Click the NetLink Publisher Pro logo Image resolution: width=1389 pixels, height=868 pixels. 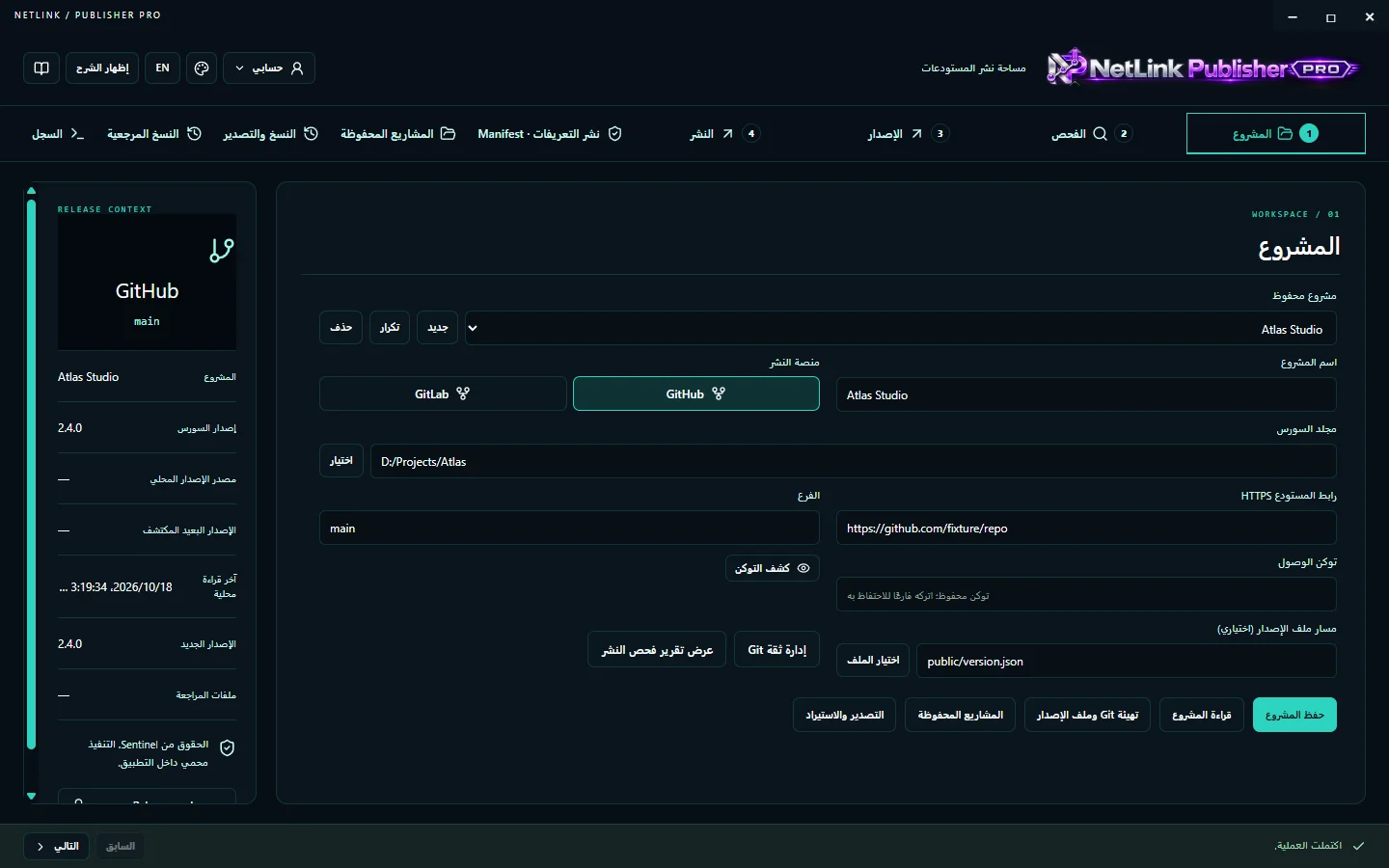1203,68
